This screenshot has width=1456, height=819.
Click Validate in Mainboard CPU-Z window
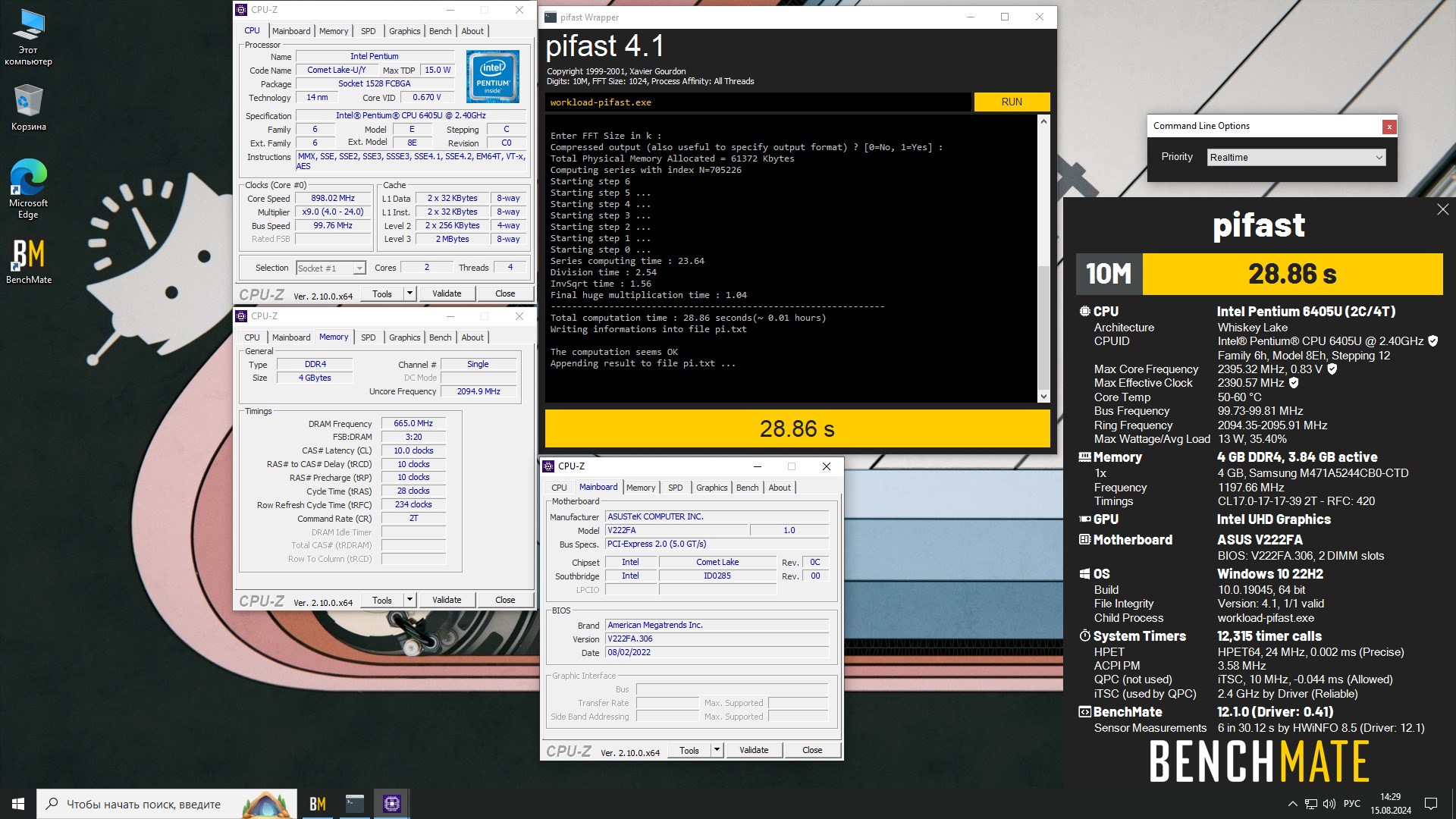[754, 750]
